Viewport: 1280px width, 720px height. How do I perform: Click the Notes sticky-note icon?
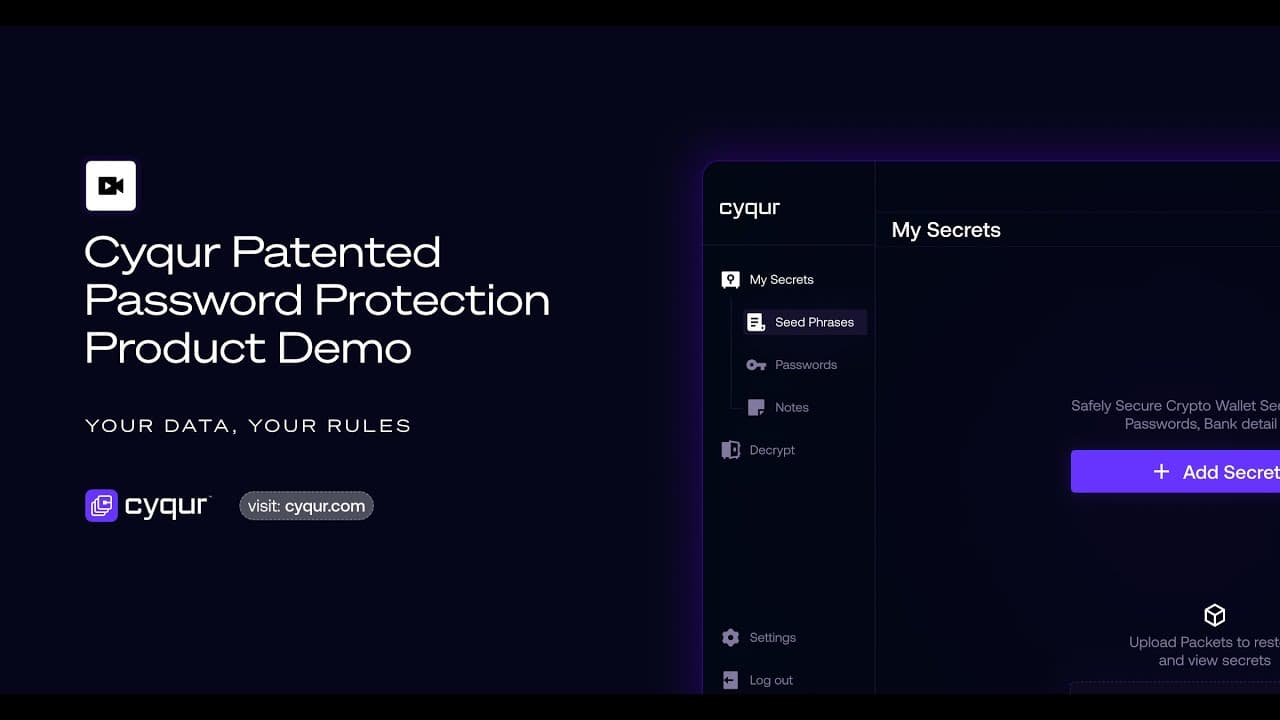tap(756, 407)
